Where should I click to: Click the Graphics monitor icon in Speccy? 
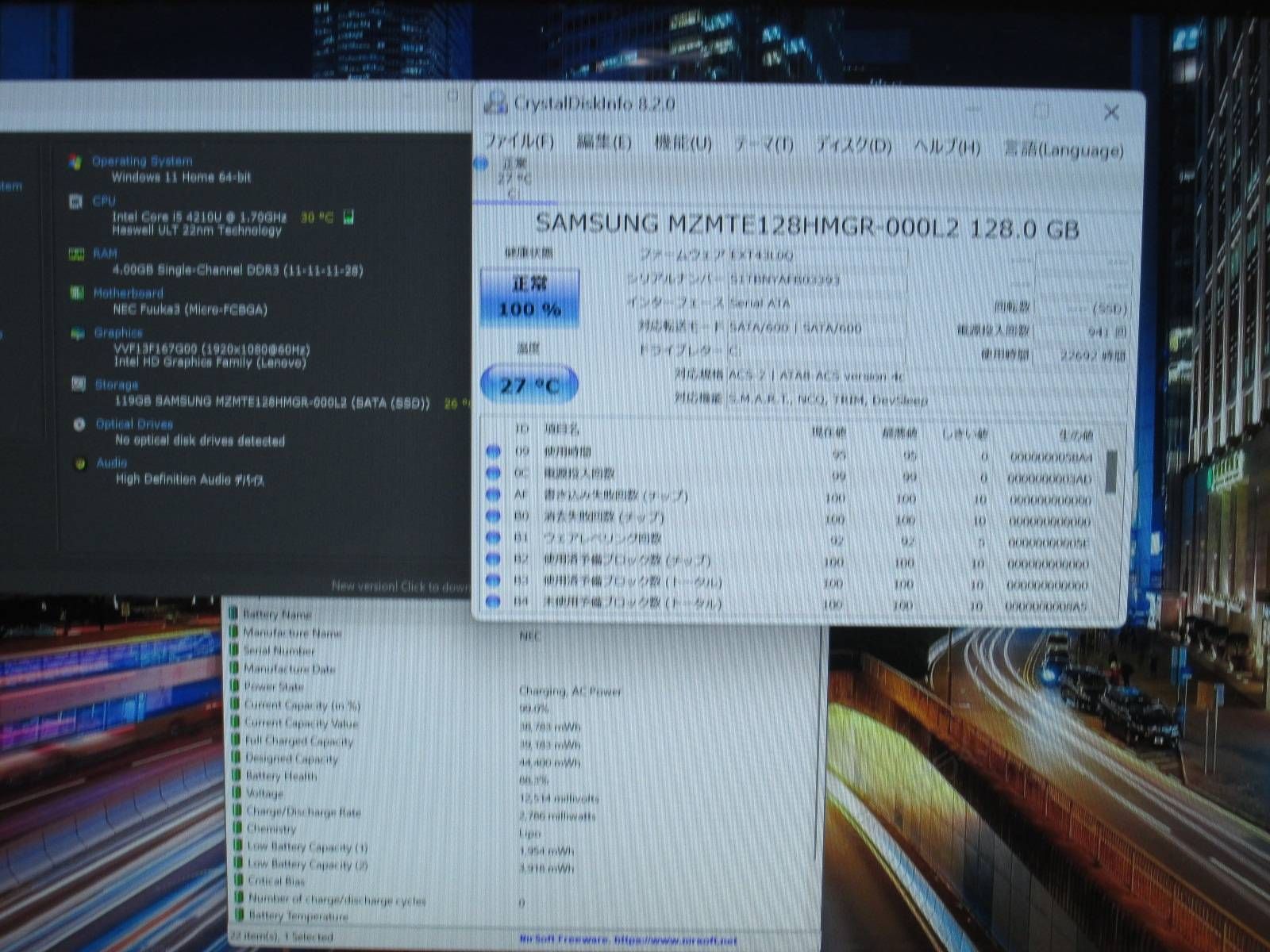click(x=77, y=333)
